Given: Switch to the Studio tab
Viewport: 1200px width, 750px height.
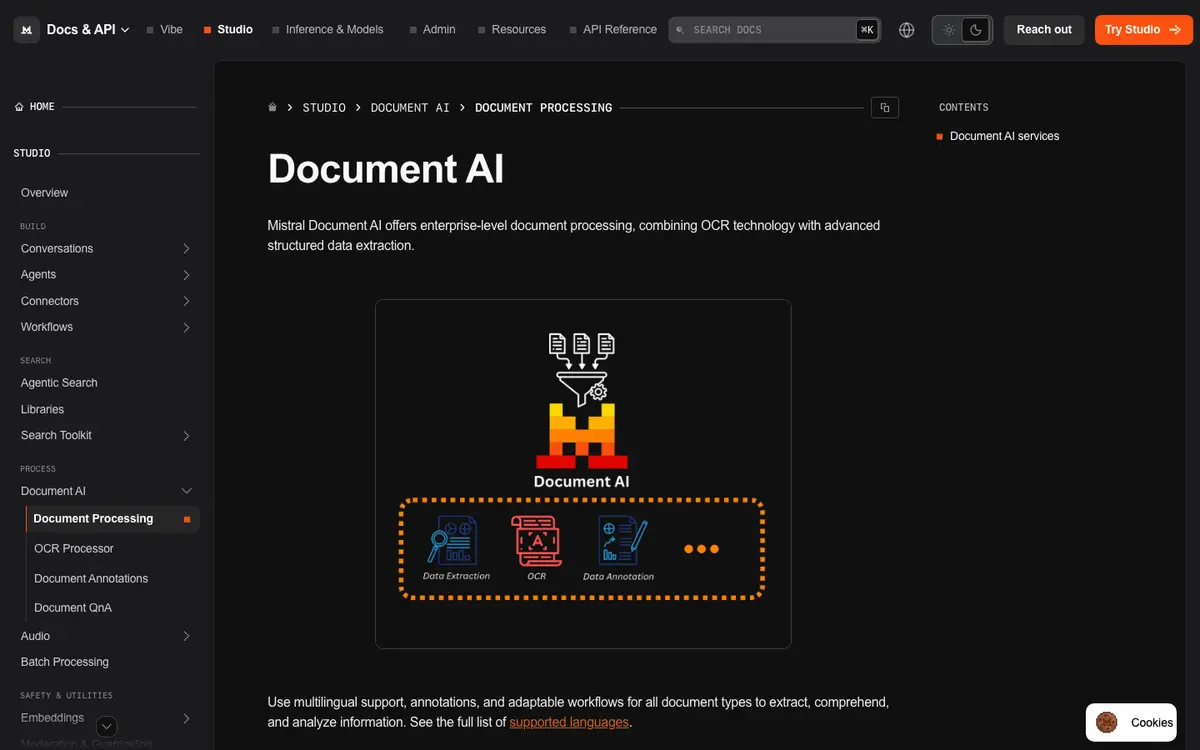Looking at the screenshot, I should point(228,30).
